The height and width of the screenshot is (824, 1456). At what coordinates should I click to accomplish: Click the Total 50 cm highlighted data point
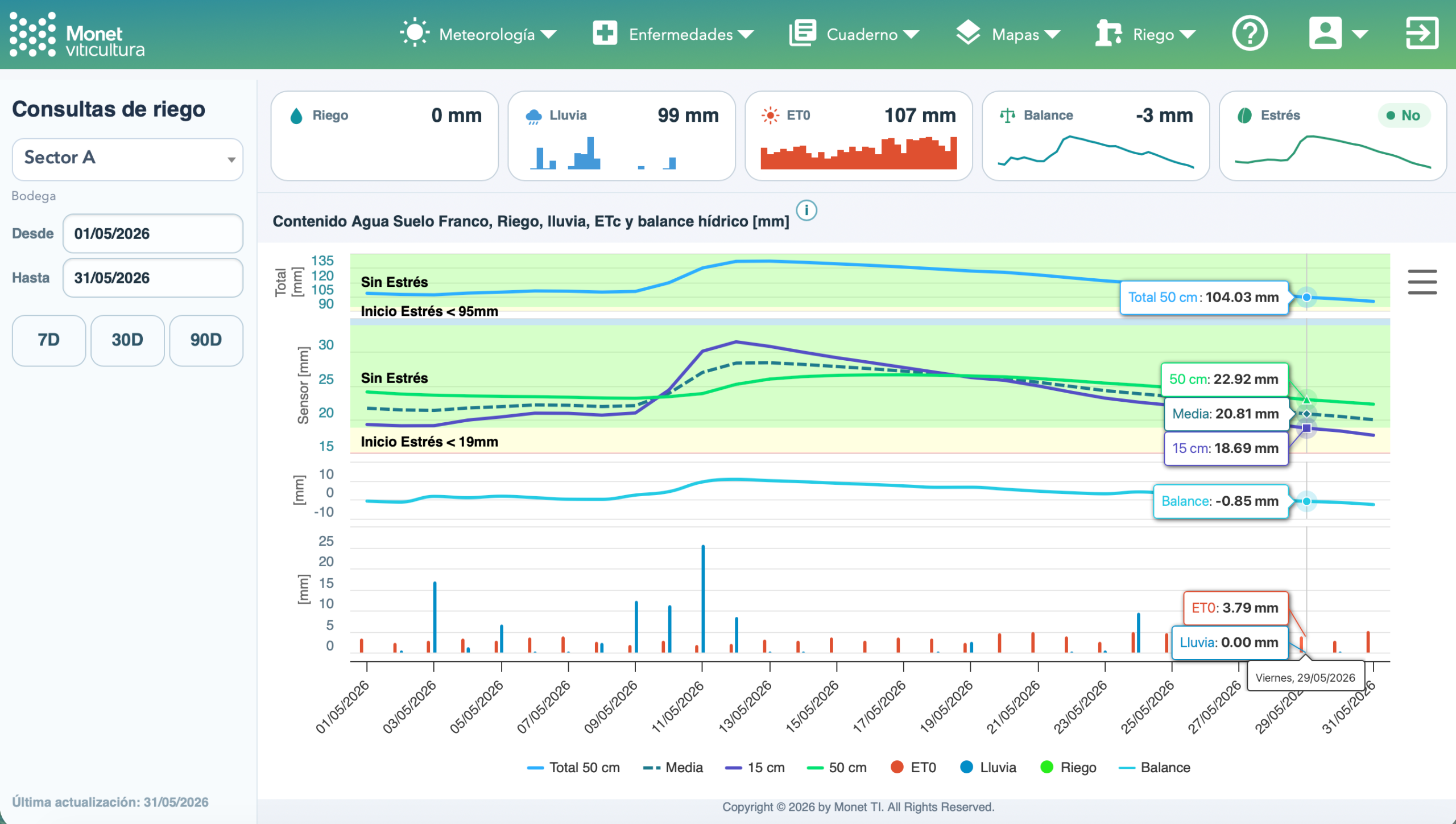(1307, 297)
